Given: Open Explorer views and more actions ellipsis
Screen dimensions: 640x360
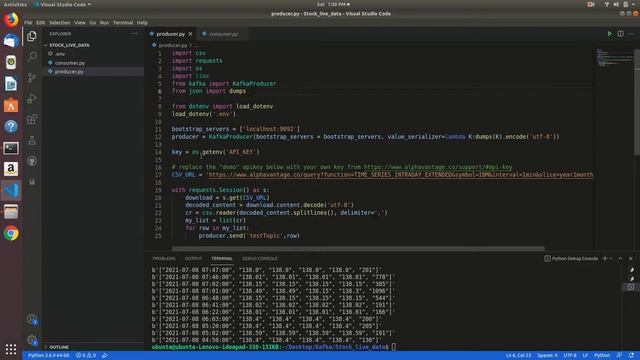Looking at the screenshot, I should coord(135,34).
